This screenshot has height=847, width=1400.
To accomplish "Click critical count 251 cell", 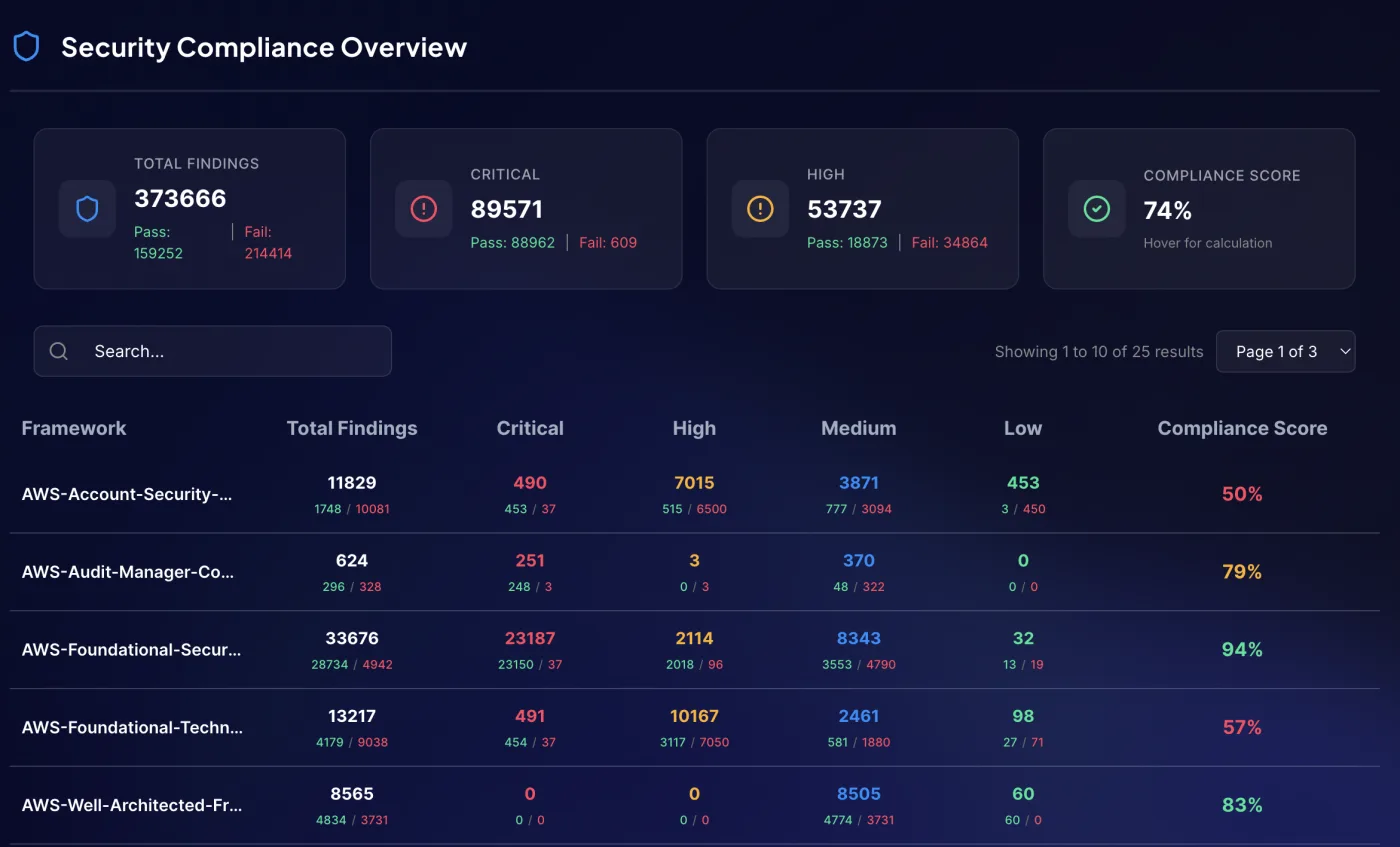I will (530, 561).
